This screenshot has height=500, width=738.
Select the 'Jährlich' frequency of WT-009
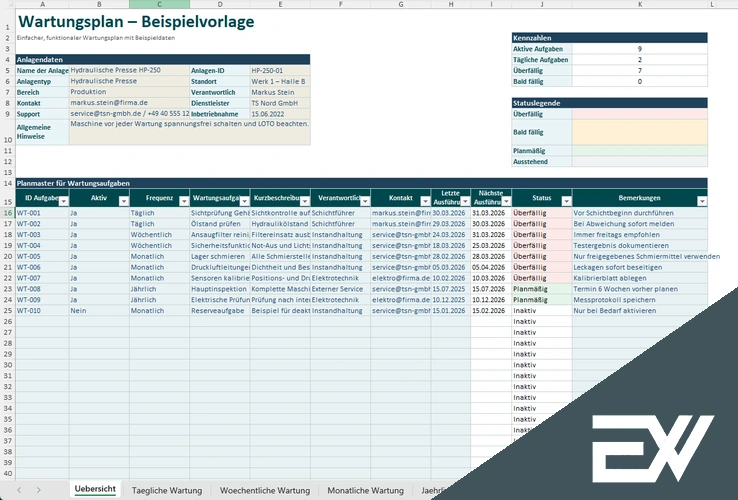(160, 300)
